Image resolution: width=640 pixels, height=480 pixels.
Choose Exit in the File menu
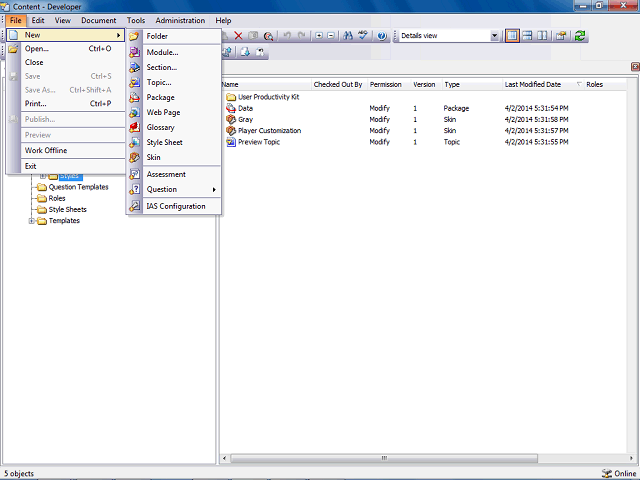pyautogui.click(x=65, y=166)
